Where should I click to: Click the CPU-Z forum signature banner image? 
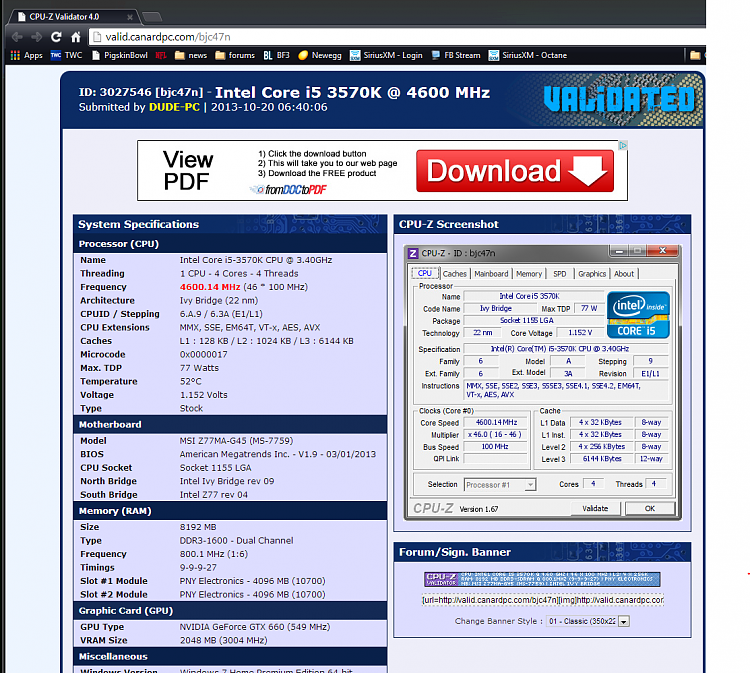542,579
